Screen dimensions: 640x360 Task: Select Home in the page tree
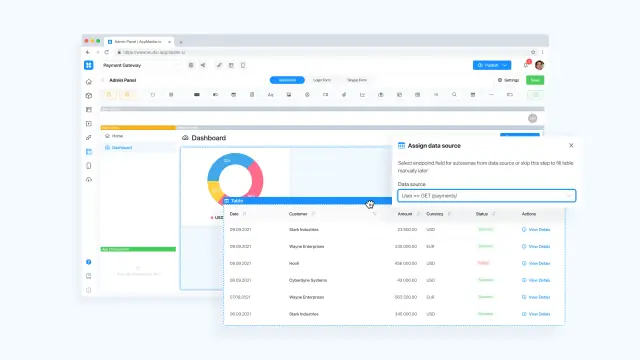point(118,136)
